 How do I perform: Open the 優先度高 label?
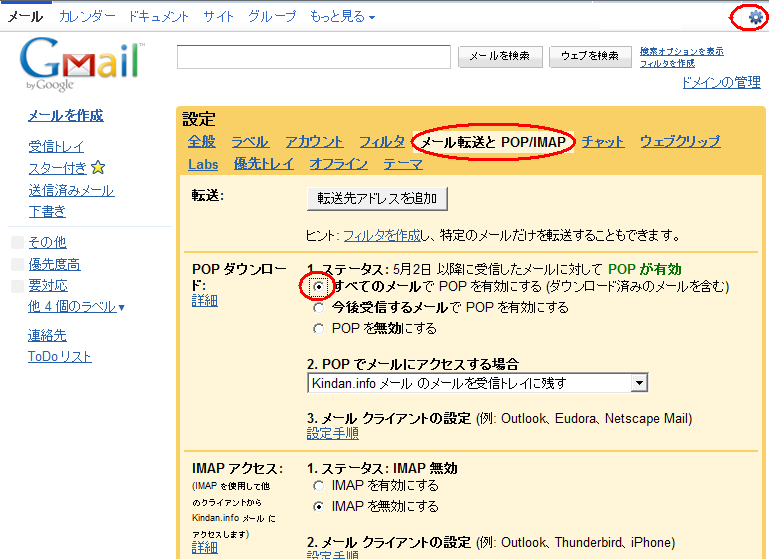point(54,264)
